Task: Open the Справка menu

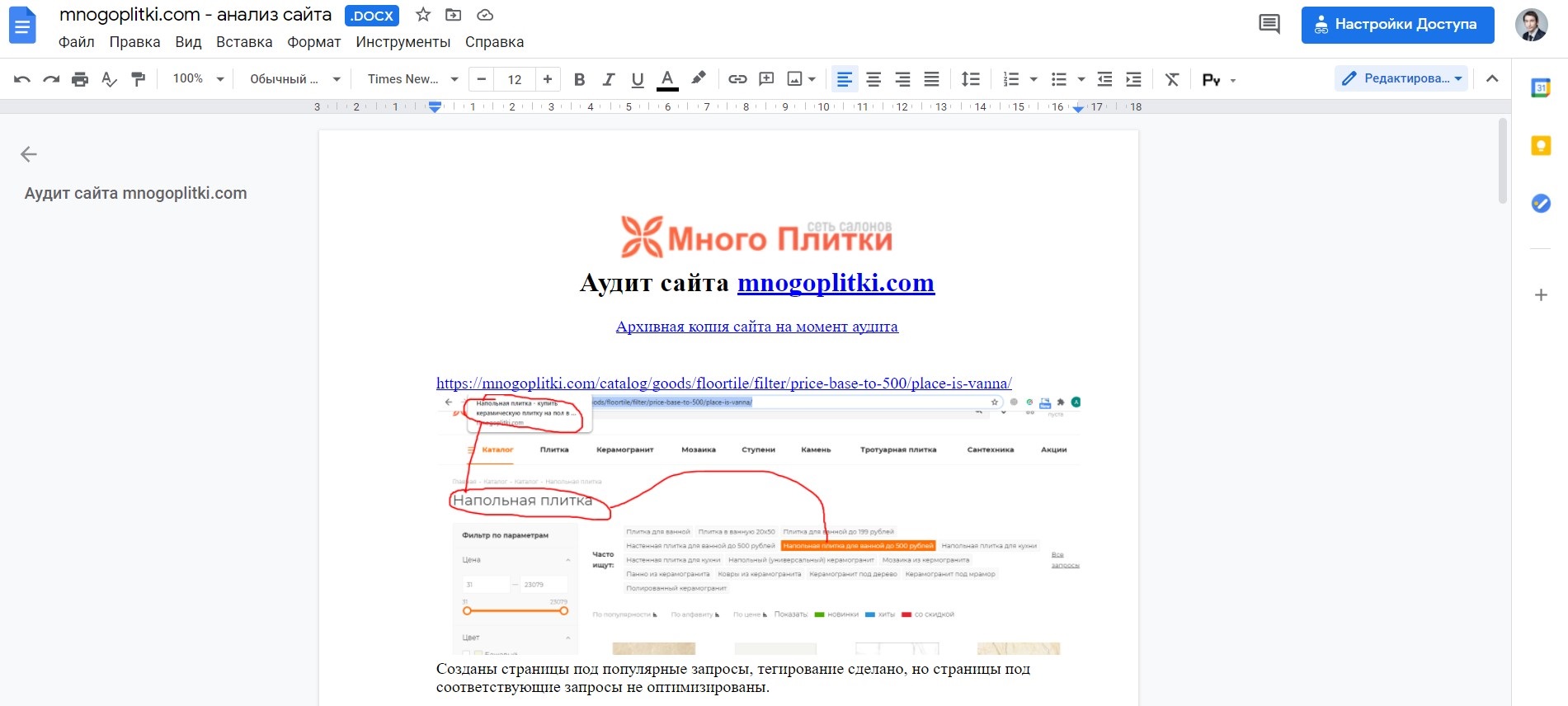Action: coord(494,42)
